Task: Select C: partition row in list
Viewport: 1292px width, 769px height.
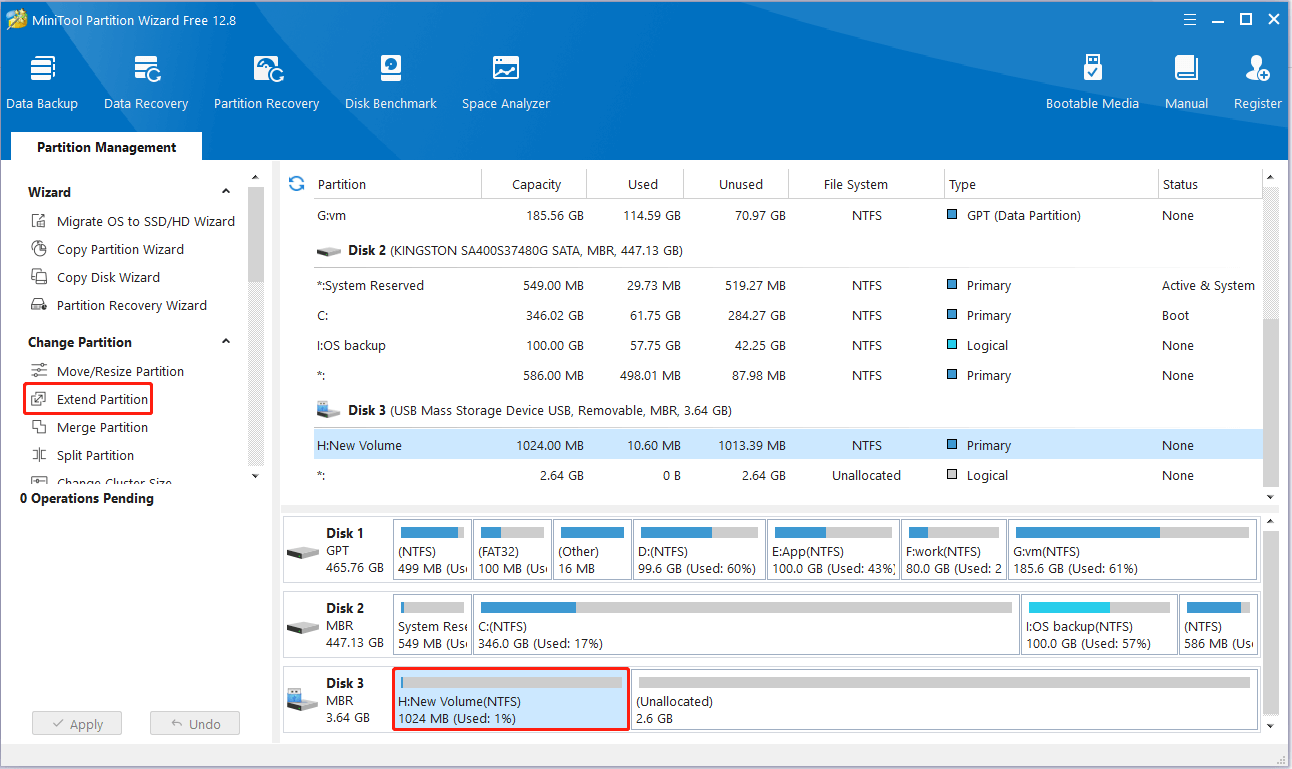Action: click(788, 315)
